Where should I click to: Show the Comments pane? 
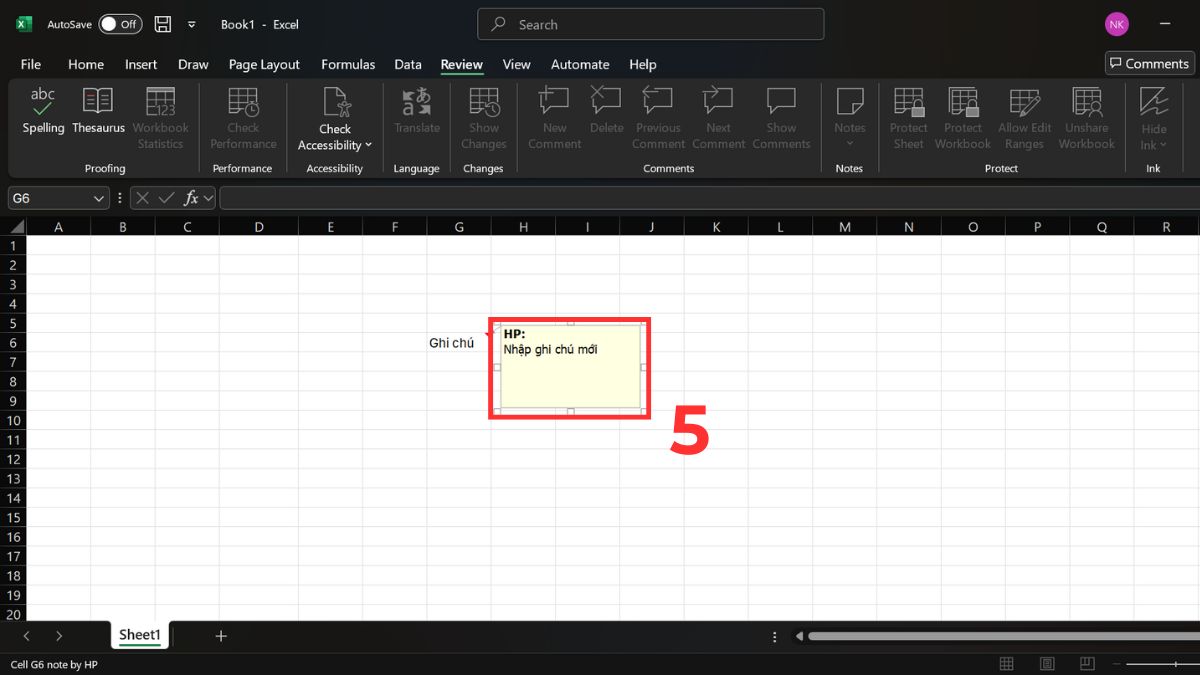(x=781, y=112)
